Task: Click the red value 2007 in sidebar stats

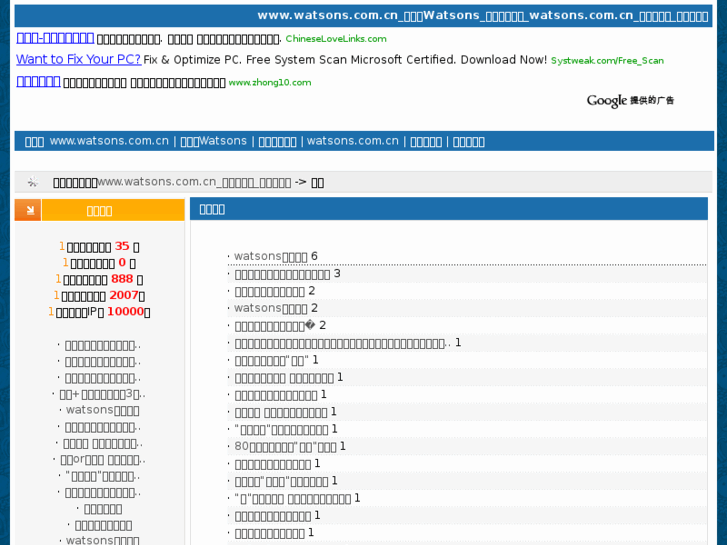Action: tap(124, 295)
